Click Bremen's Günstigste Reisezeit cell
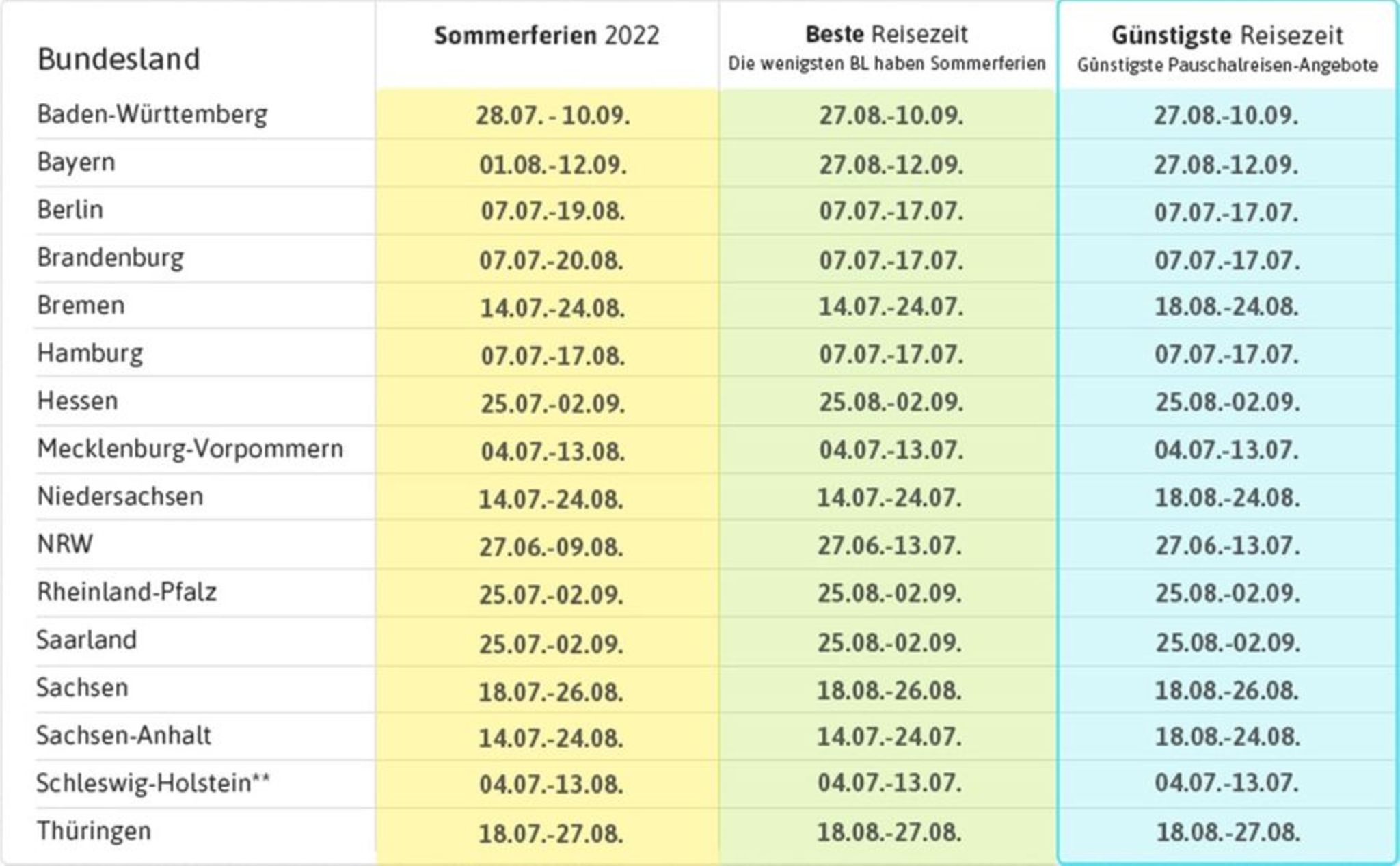 (1226, 306)
